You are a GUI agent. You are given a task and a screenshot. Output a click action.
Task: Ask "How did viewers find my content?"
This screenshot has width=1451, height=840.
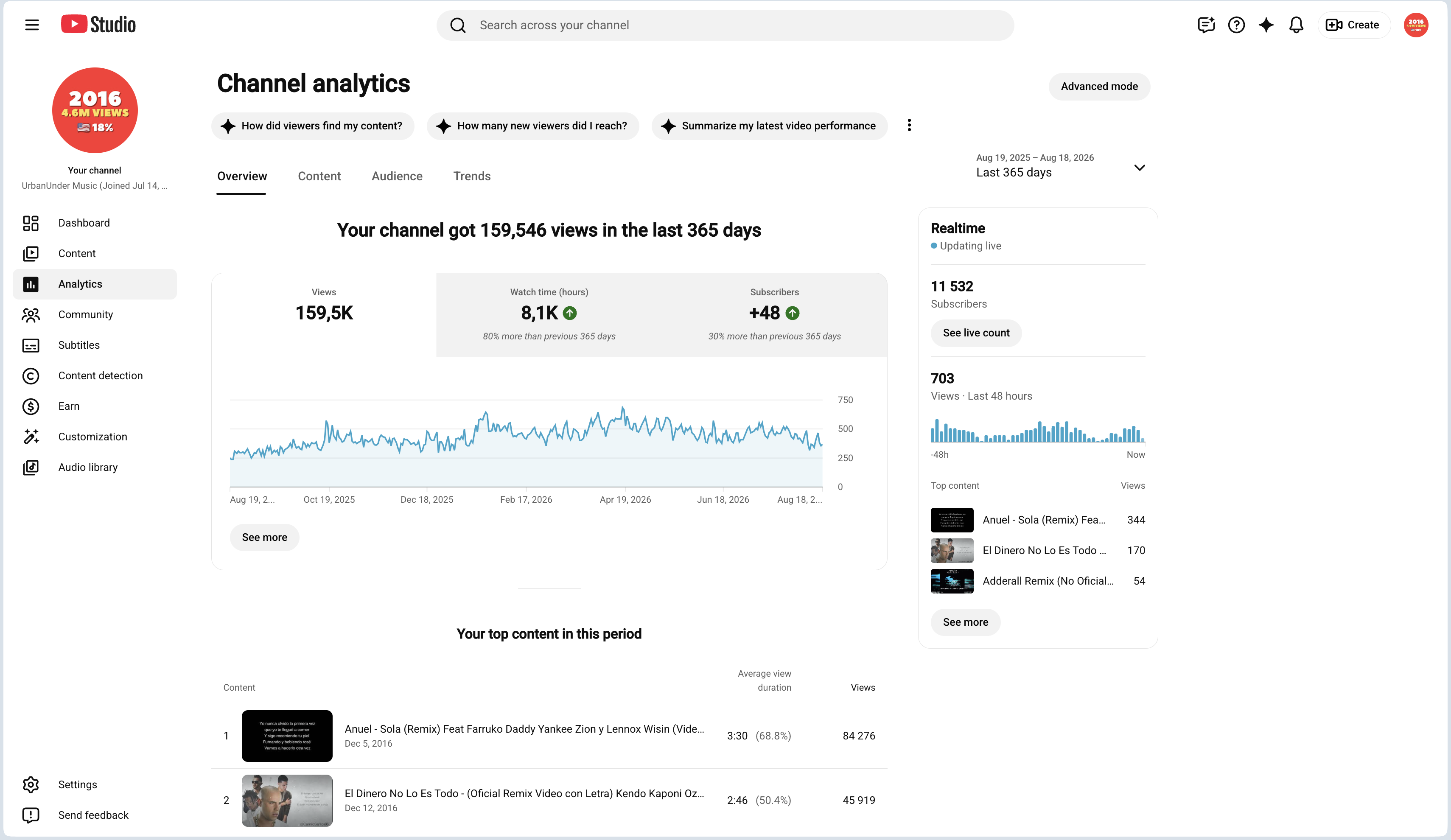pos(313,126)
